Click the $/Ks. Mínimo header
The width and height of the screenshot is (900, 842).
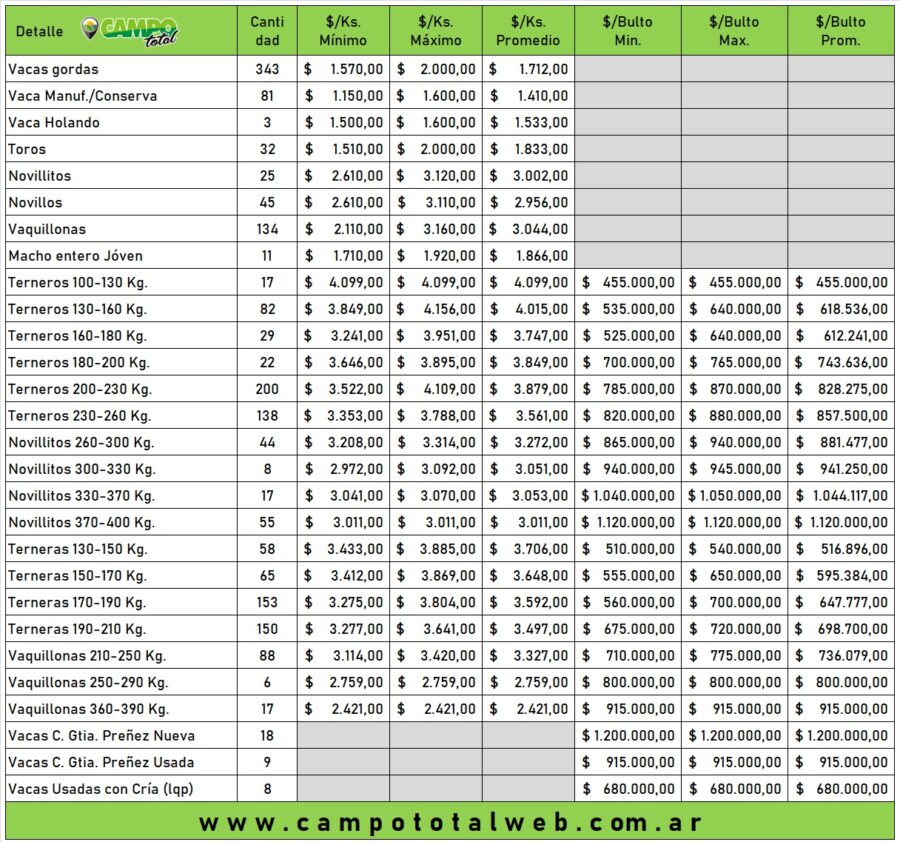point(343,31)
